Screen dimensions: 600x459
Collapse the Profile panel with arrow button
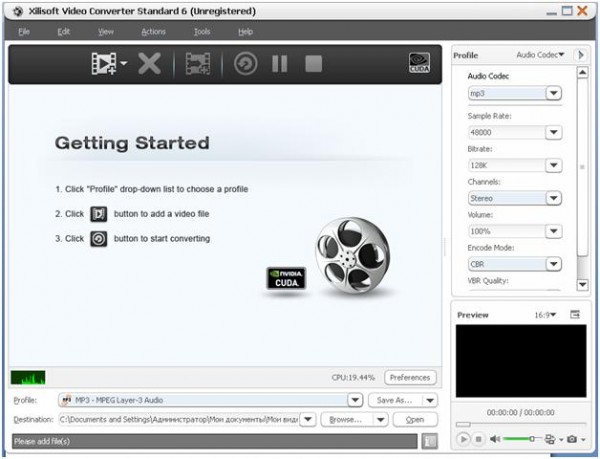(580, 55)
